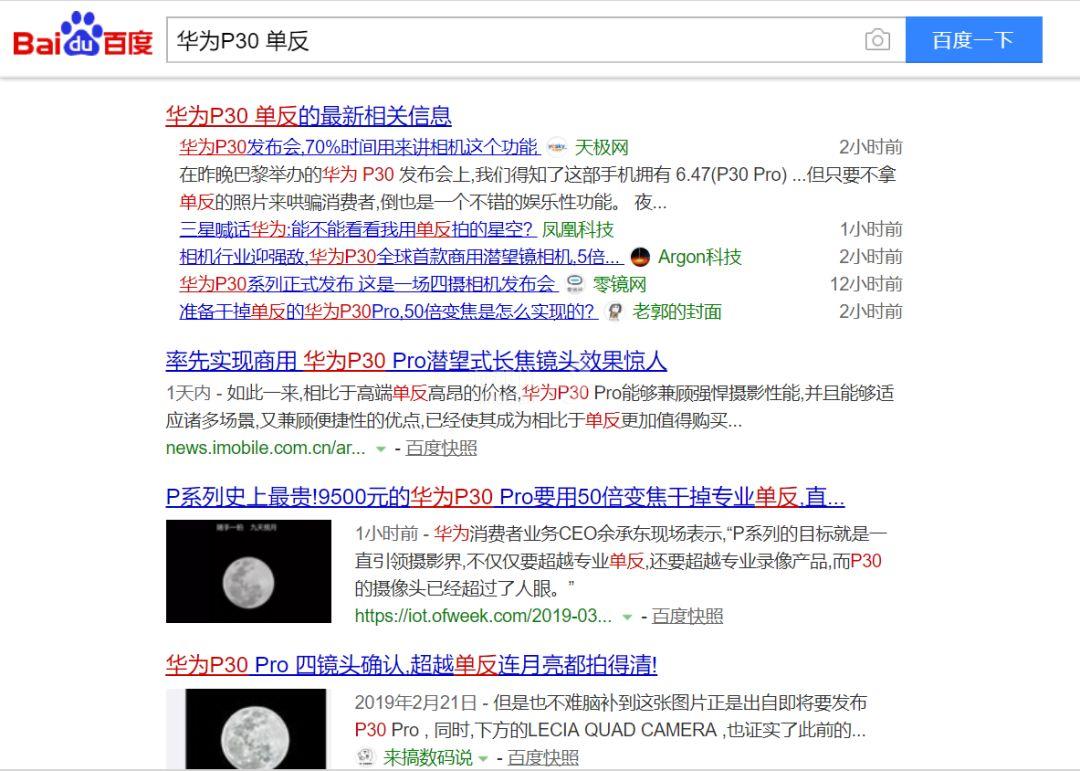Click the Argon科技 source avatar
1080x771 pixels.
[640, 257]
